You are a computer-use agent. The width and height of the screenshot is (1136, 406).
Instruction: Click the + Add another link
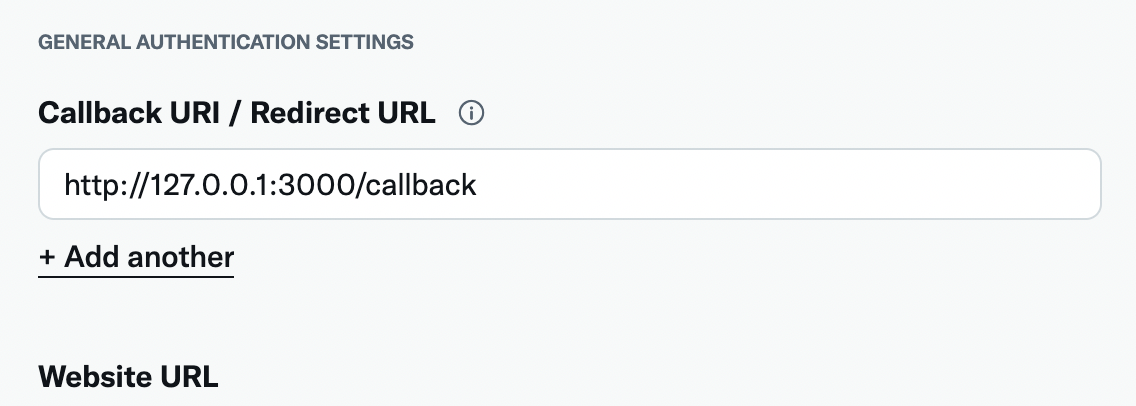[x=136, y=257]
